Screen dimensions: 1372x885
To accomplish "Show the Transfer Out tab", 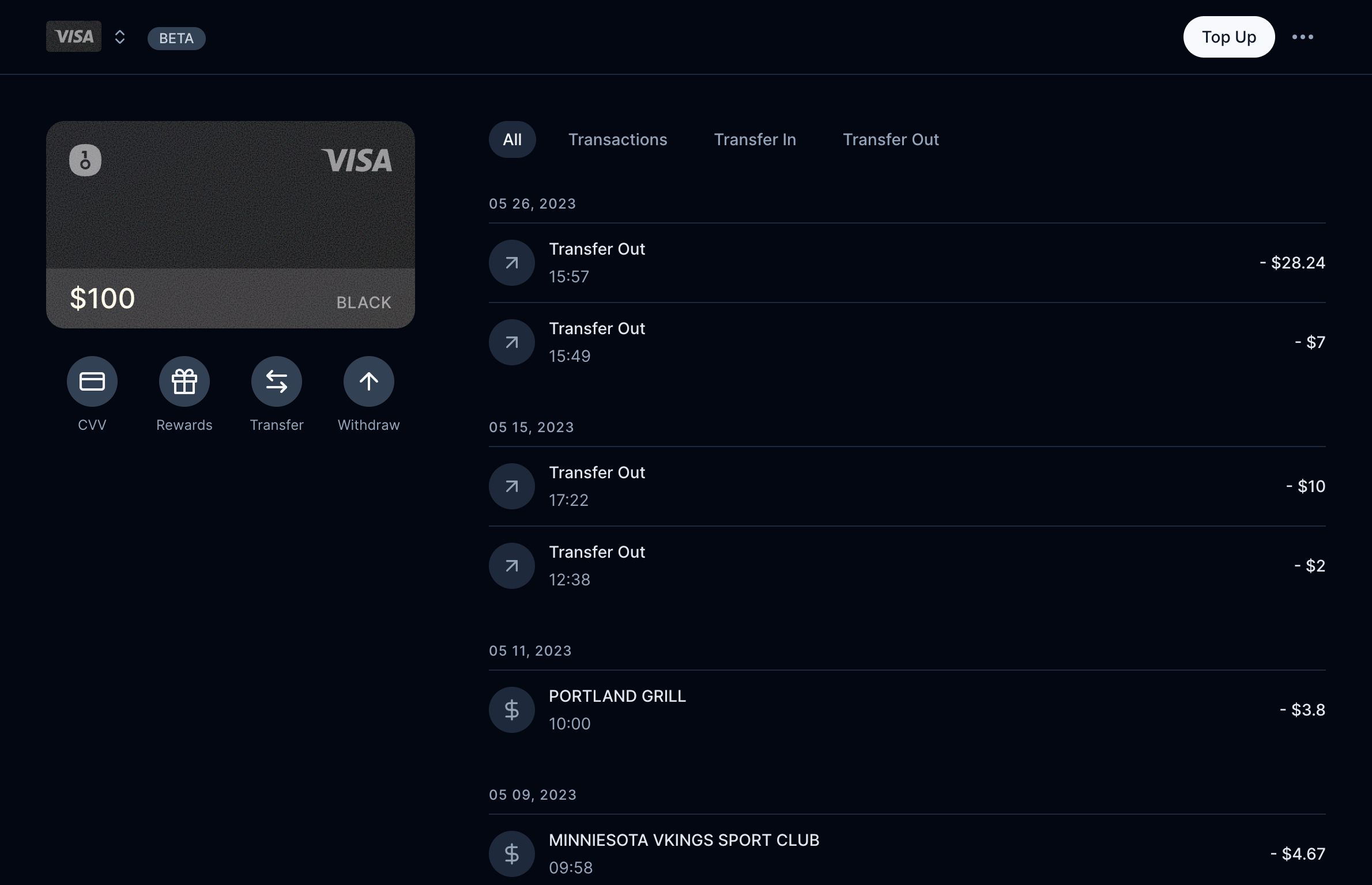I will tap(891, 139).
